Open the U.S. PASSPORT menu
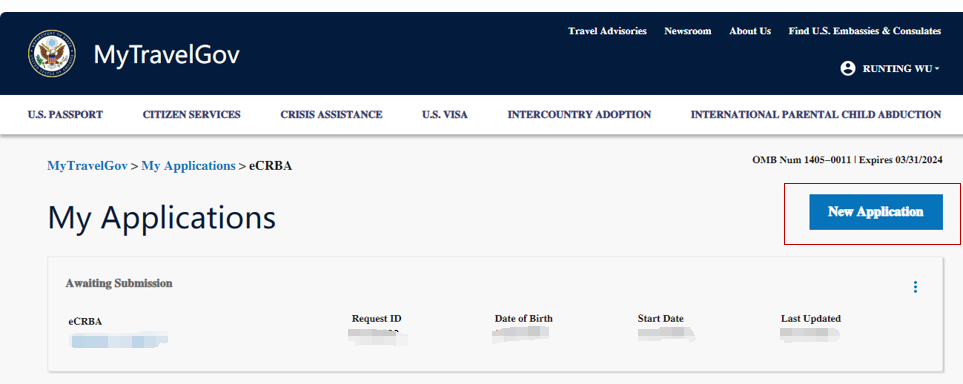Screen dimensions: 963x384 point(65,114)
